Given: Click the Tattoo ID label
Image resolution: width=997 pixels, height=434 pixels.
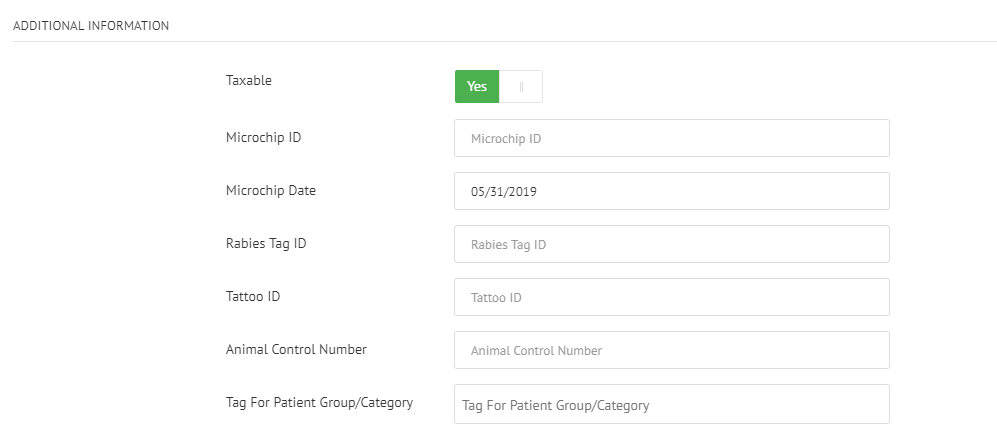Looking at the screenshot, I should tap(254, 296).
